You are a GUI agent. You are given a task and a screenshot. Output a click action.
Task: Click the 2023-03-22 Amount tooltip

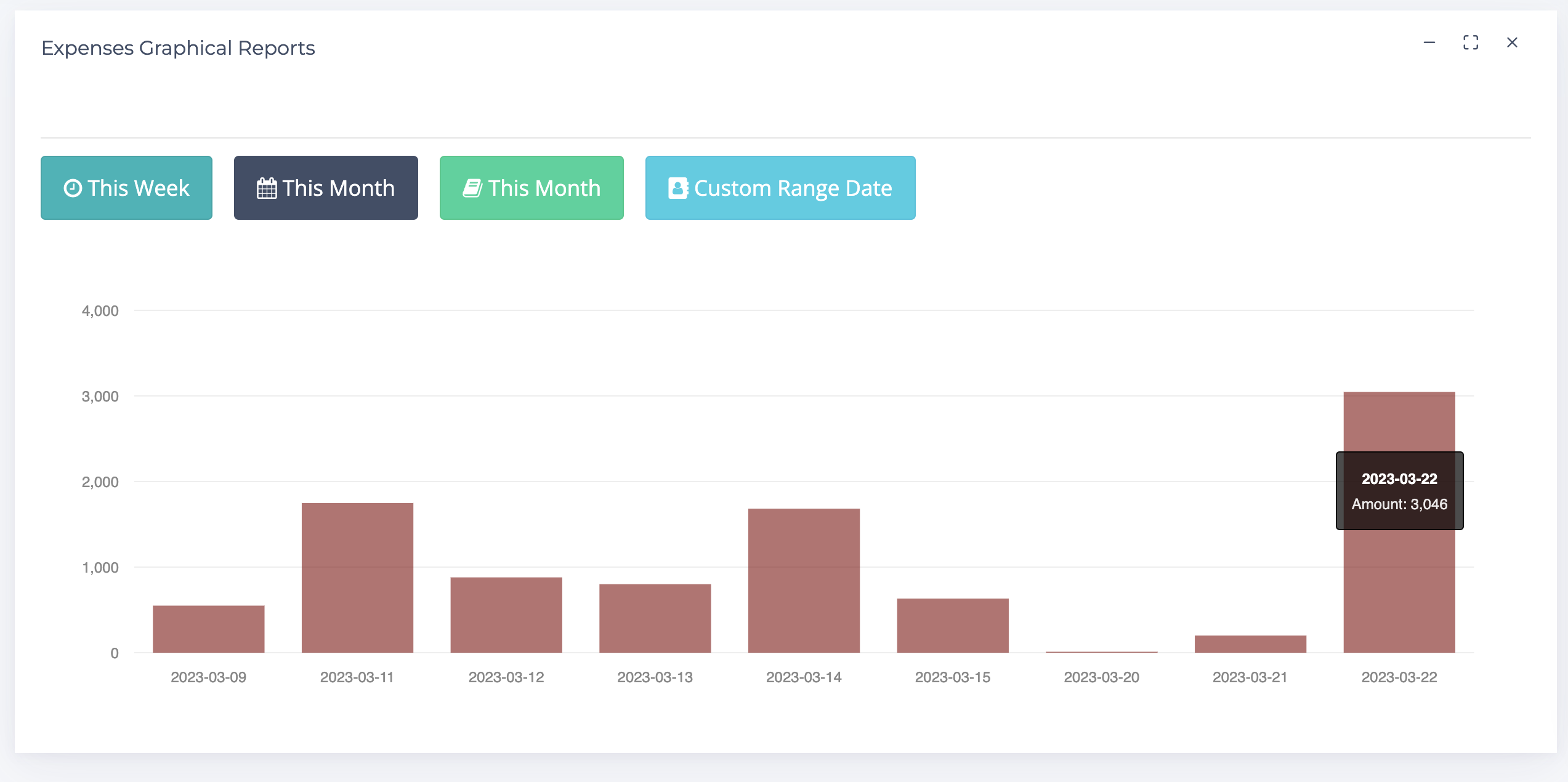[1399, 491]
